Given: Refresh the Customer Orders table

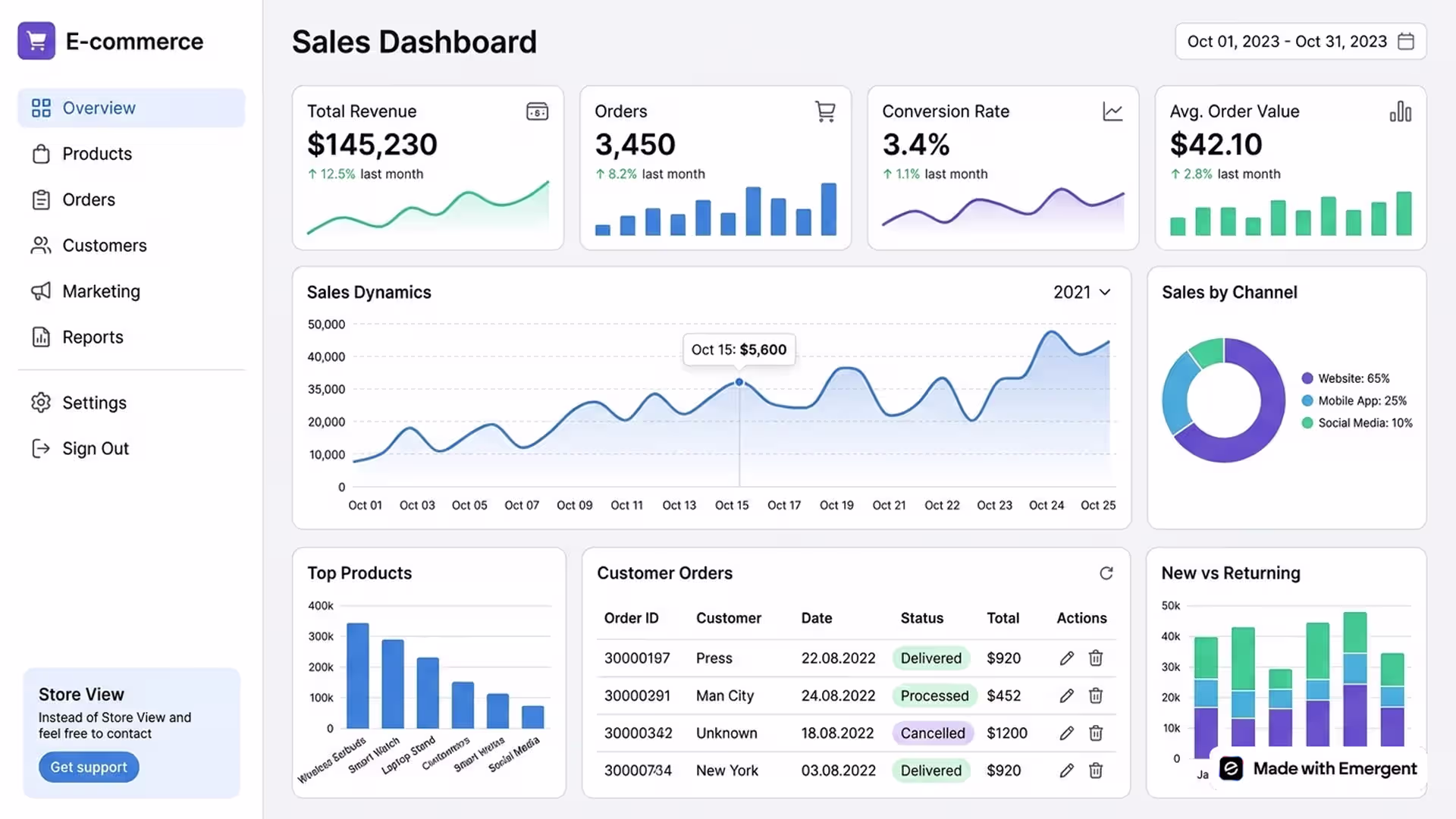Looking at the screenshot, I should [x=1106, y=573].
